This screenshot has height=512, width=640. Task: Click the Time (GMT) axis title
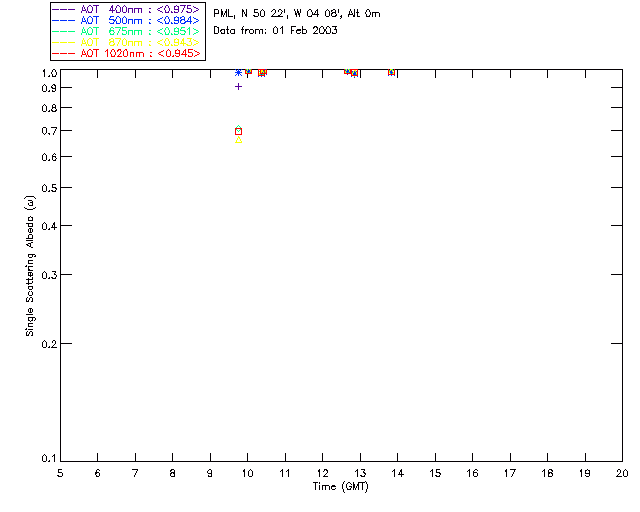tap(340, 487)
